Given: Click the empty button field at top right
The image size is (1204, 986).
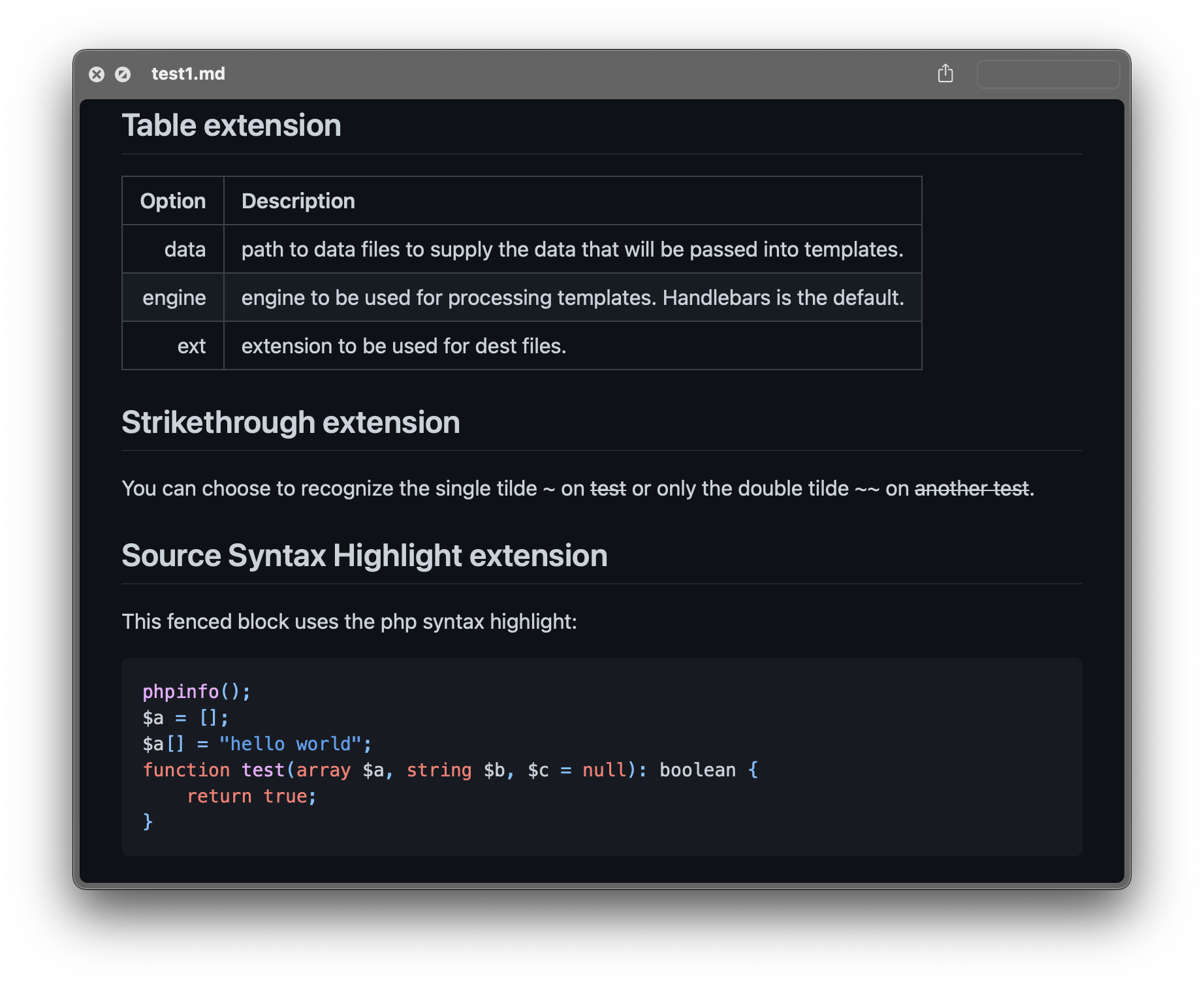Looking at the screenshot, I should pyautogui.click(x=1048, y=74).
